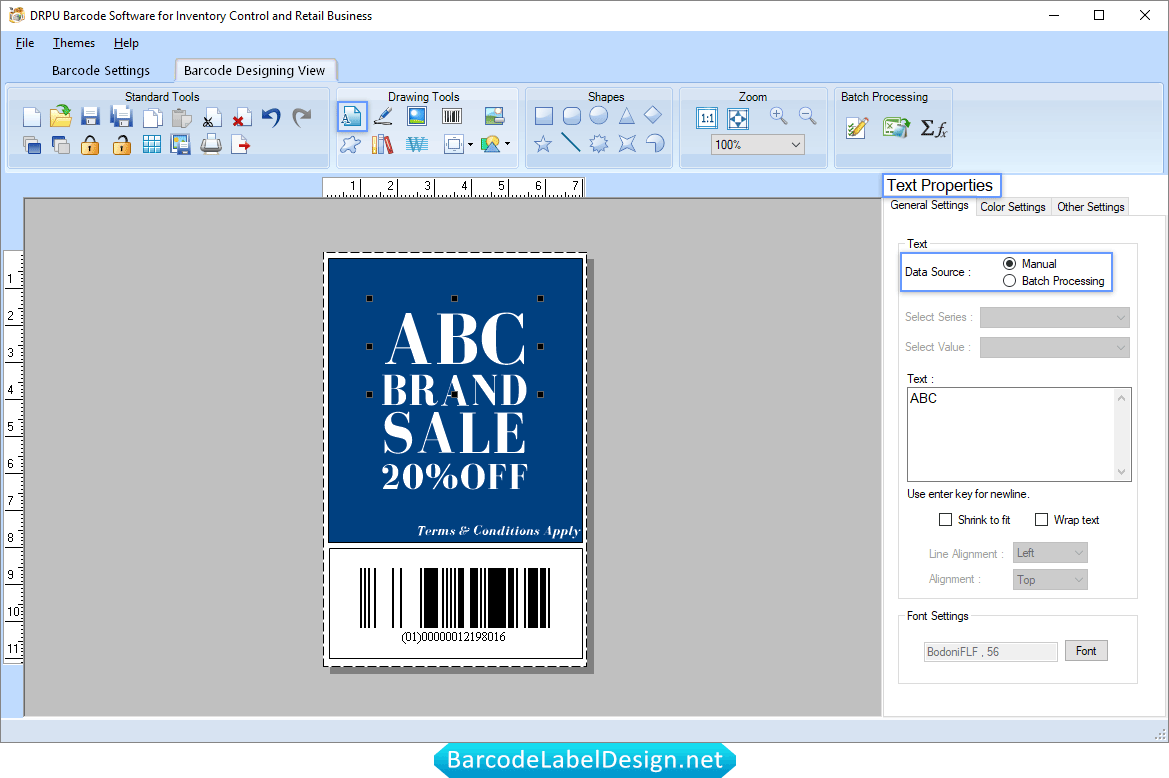Enable the Shrink to fit checkbox
This screenshot has width=1169, height=778.
[945, 520]
